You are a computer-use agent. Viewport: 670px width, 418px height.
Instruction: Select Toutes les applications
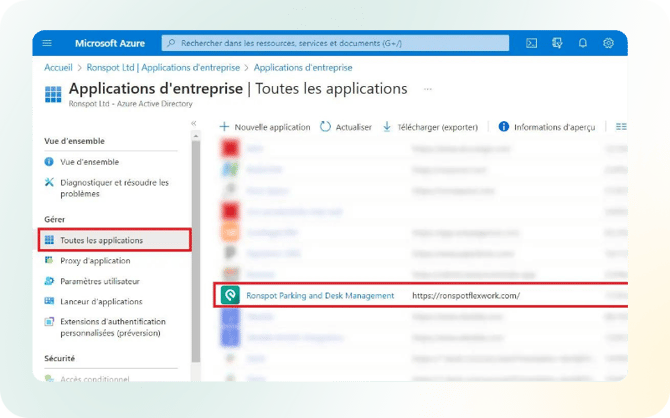click(x=114, y=240)
